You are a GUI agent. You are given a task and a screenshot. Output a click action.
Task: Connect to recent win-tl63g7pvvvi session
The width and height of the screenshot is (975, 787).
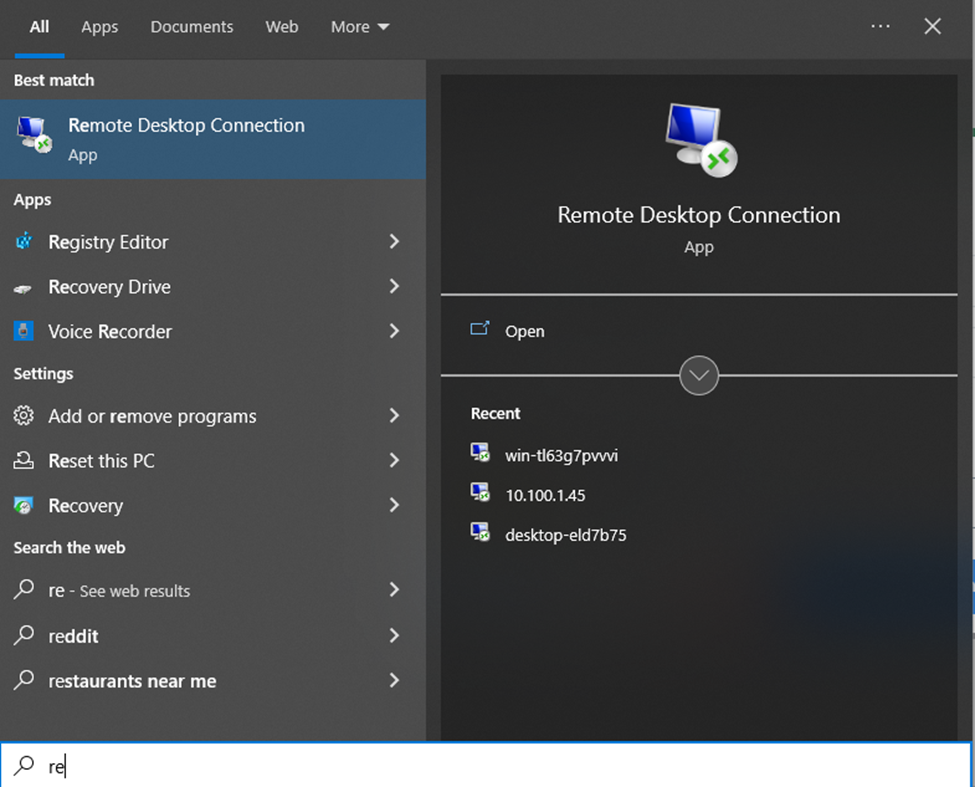[x=561, y=455]
